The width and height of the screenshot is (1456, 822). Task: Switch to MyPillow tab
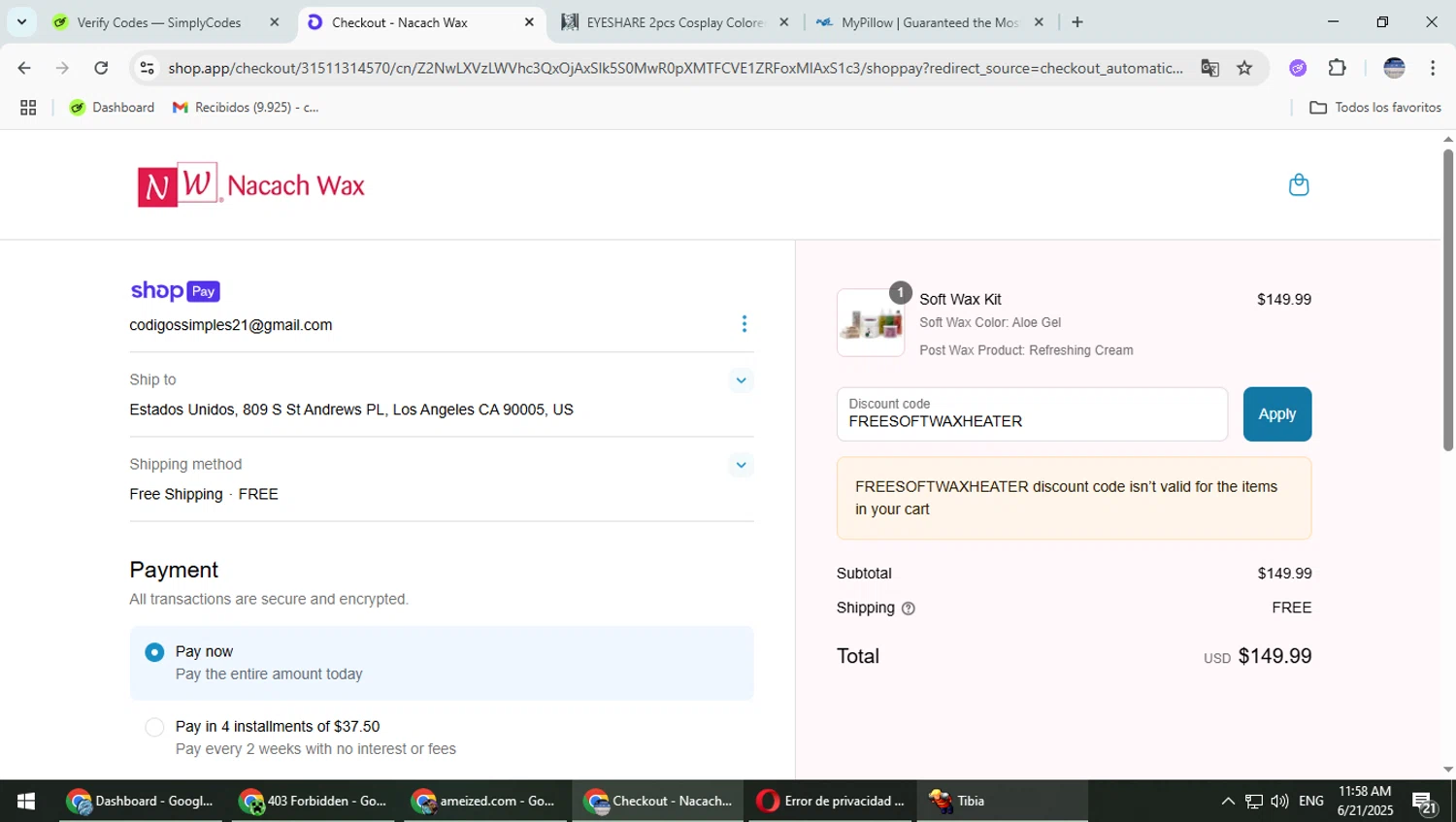(x=931, y=22)
